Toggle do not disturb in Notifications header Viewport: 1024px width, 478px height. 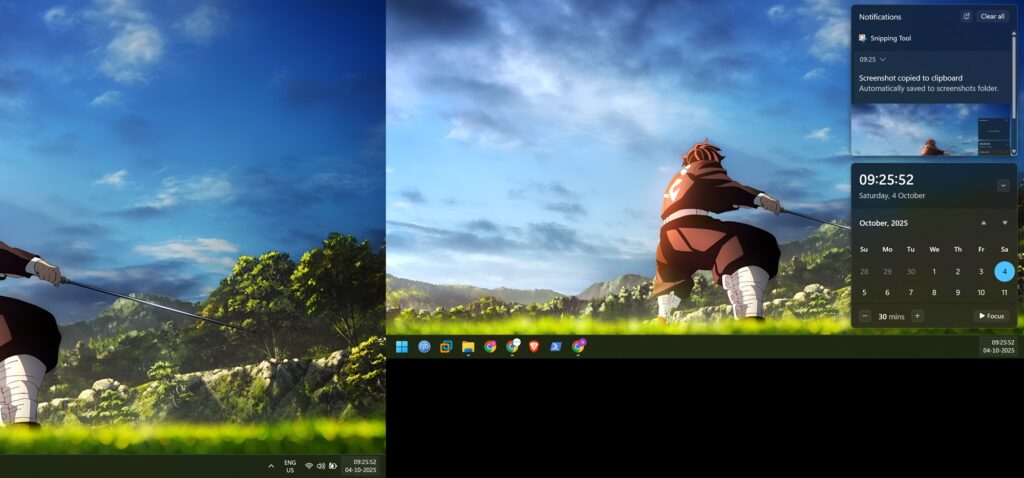pyautogui.click(x=966, y=17)
